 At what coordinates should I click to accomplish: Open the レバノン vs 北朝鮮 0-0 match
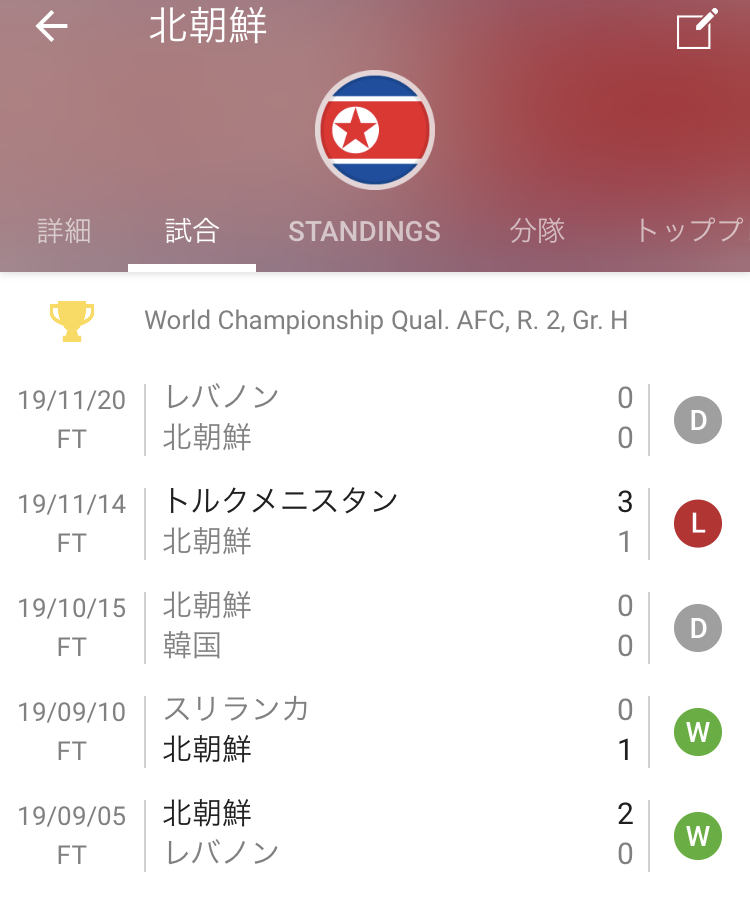(375, 420)
